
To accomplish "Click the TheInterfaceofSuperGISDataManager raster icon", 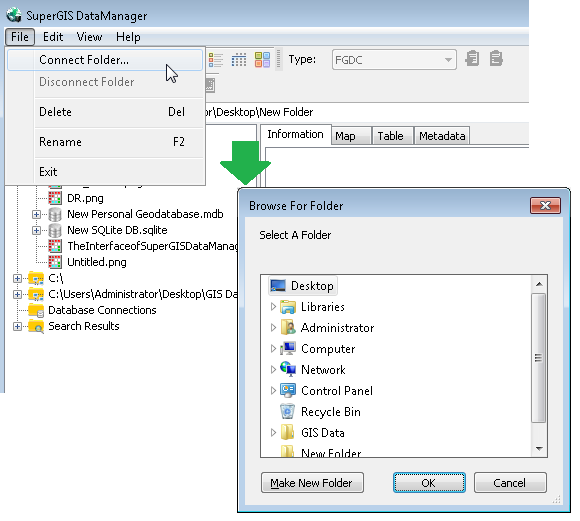I will [55, 246].
